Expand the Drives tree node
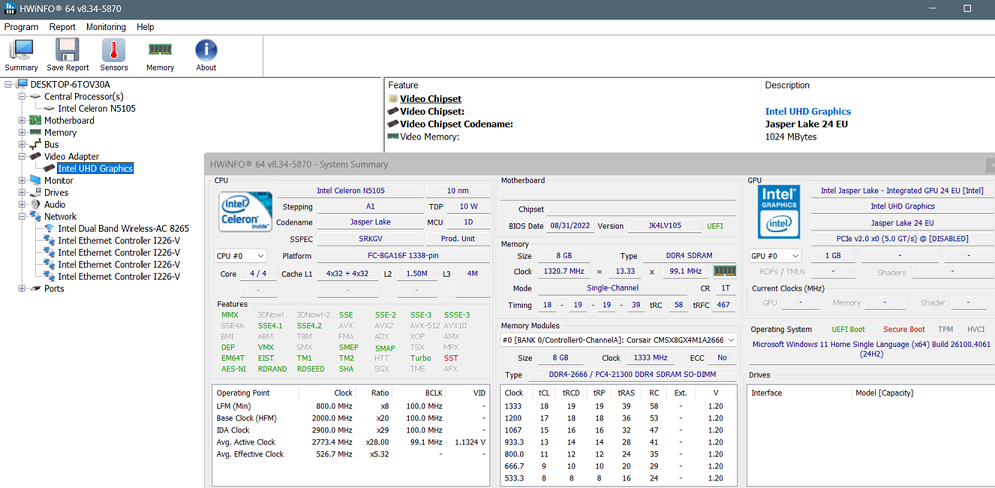Image resolution: width=995 pixels, height=488 pixels. tap(21, 193)
